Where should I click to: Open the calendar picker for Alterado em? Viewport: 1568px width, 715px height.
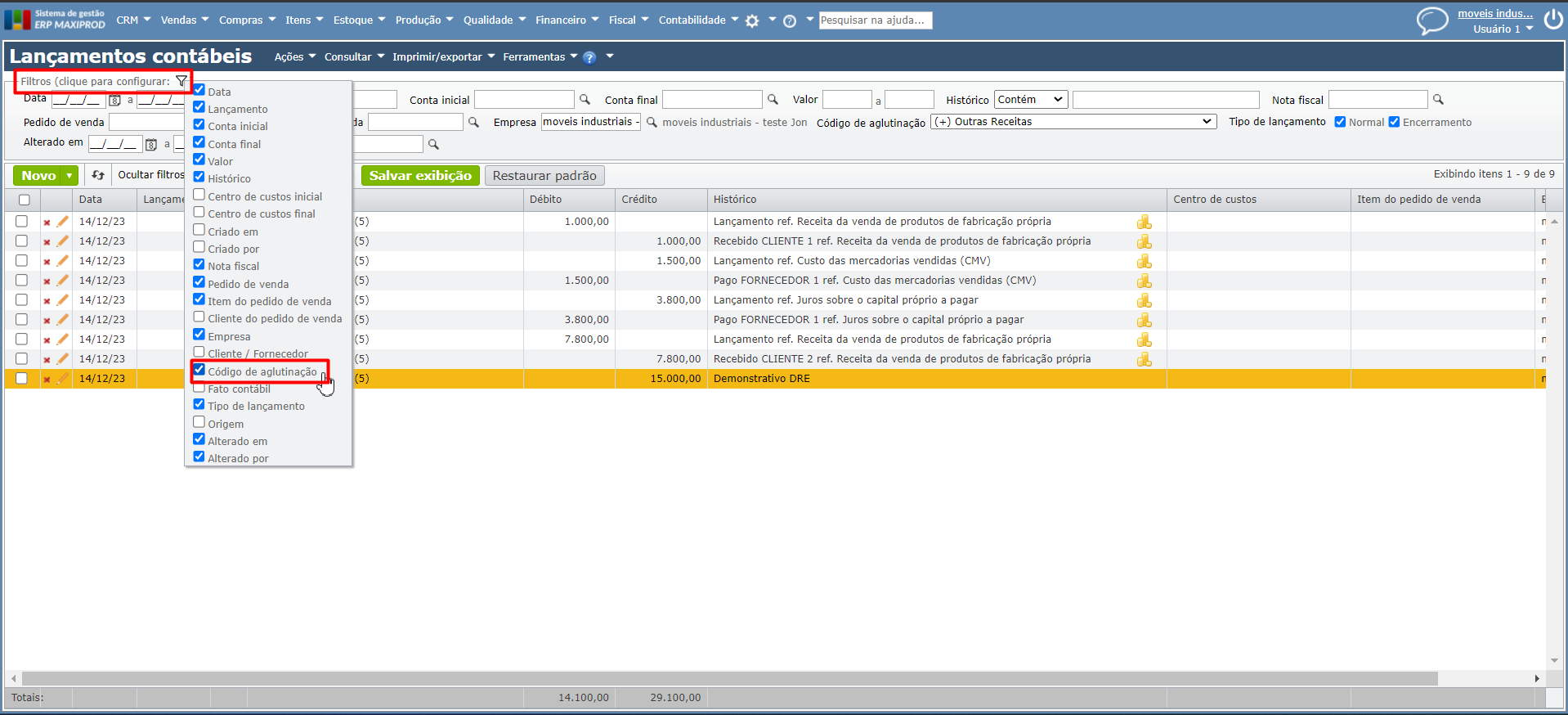tap(151, 145)
